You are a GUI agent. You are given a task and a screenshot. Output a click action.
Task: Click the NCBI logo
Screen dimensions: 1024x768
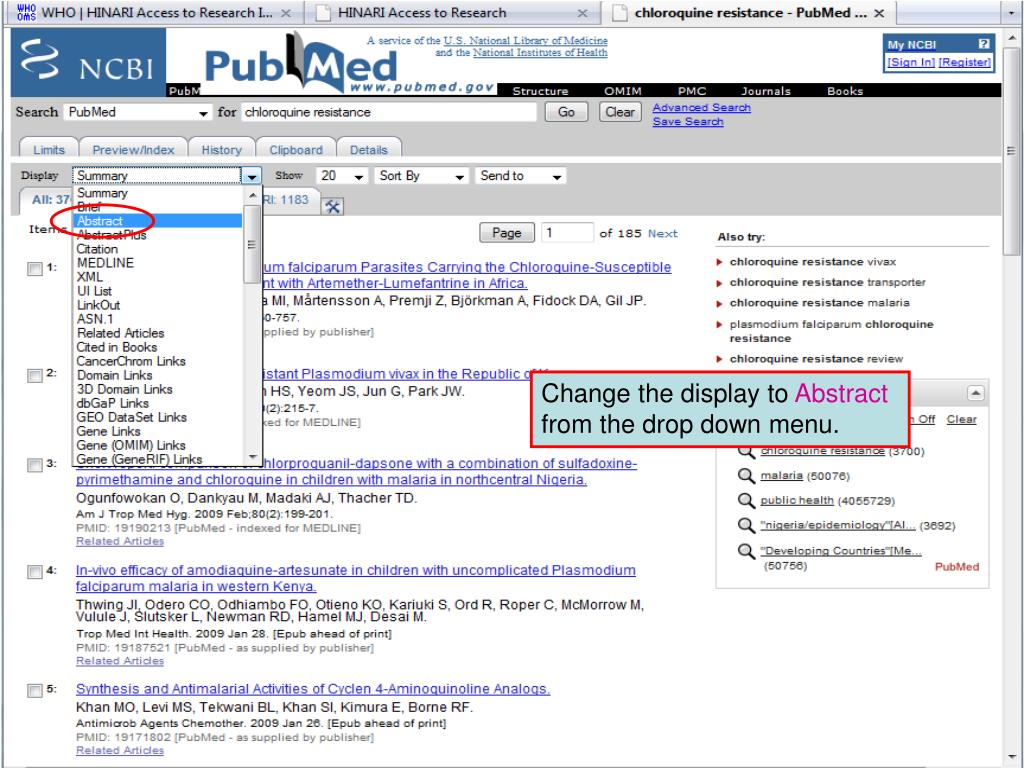click(x=88, y=62)
